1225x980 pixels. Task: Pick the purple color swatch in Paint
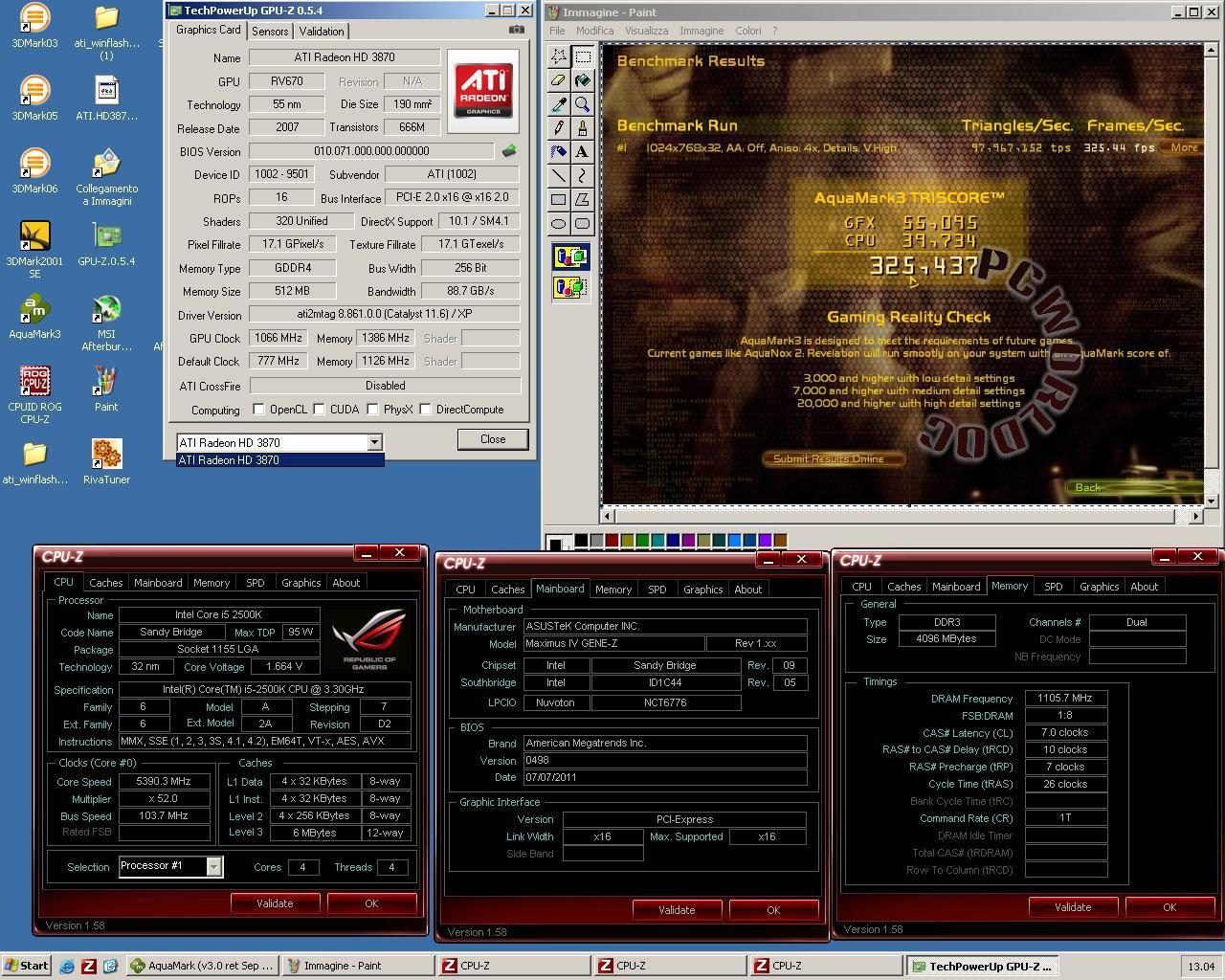tap(688, 541)
